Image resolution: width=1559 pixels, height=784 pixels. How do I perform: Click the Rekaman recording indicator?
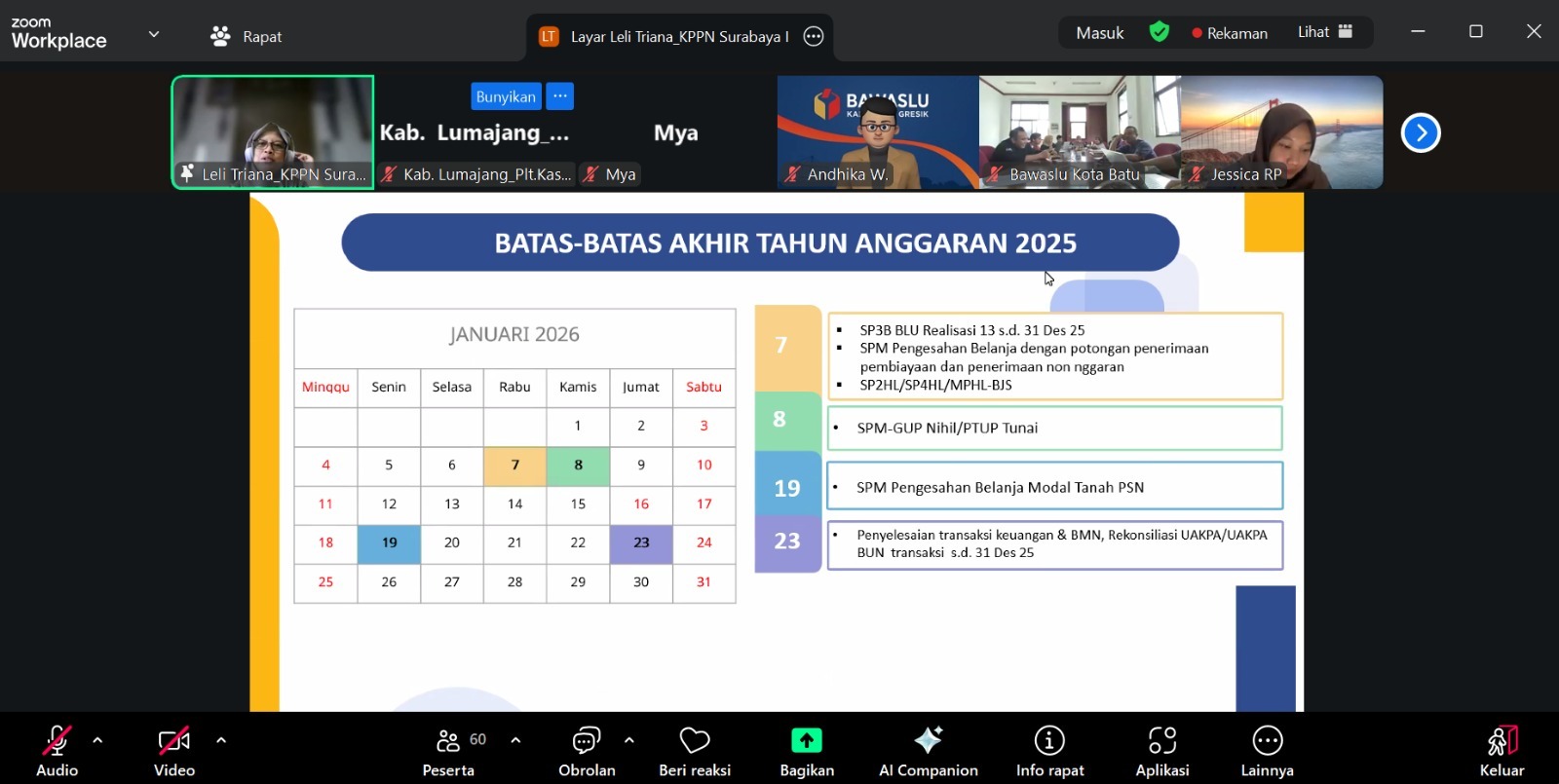pos(1230,32)
